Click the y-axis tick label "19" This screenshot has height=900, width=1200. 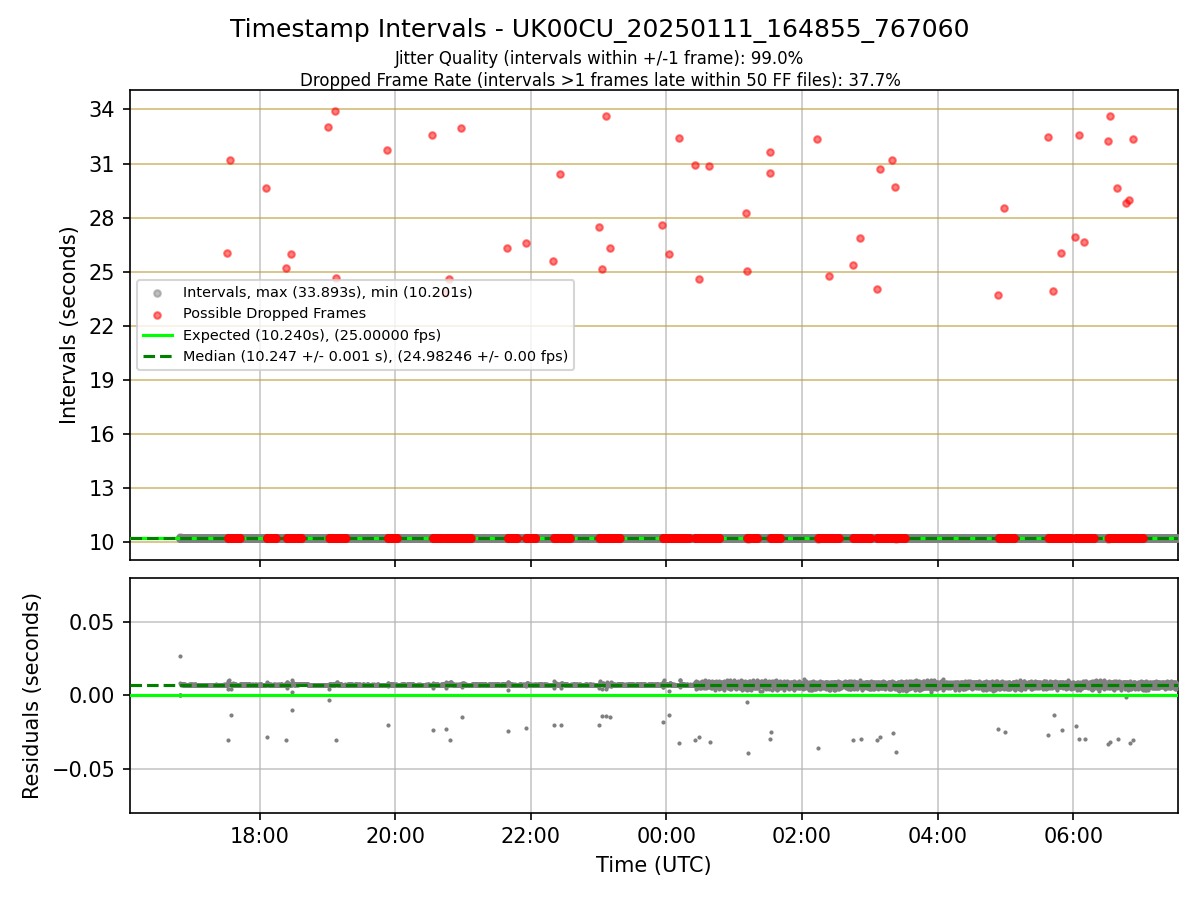[104, 380]
